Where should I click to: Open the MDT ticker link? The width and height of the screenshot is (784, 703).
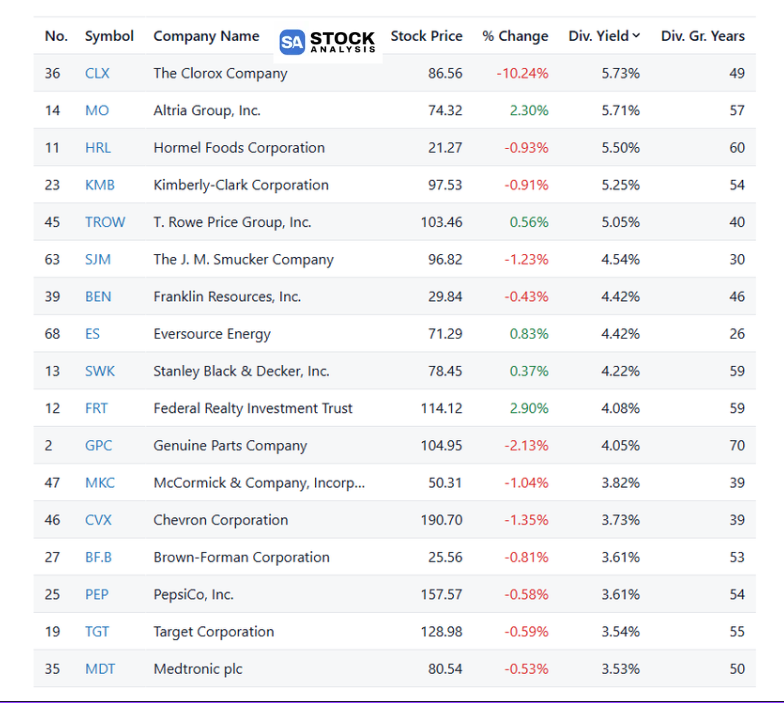(x=100, y=669)
